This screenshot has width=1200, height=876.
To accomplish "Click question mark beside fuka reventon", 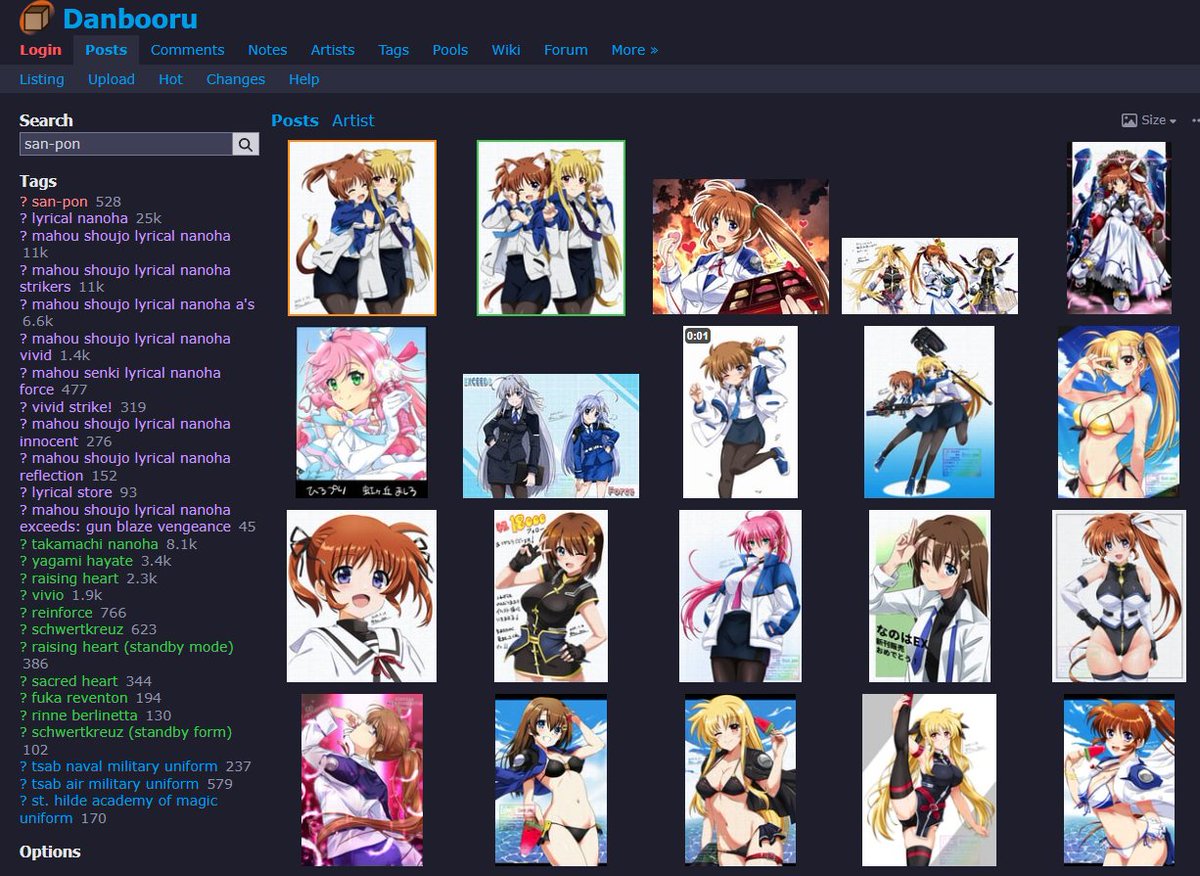I will tap(24, 698).
